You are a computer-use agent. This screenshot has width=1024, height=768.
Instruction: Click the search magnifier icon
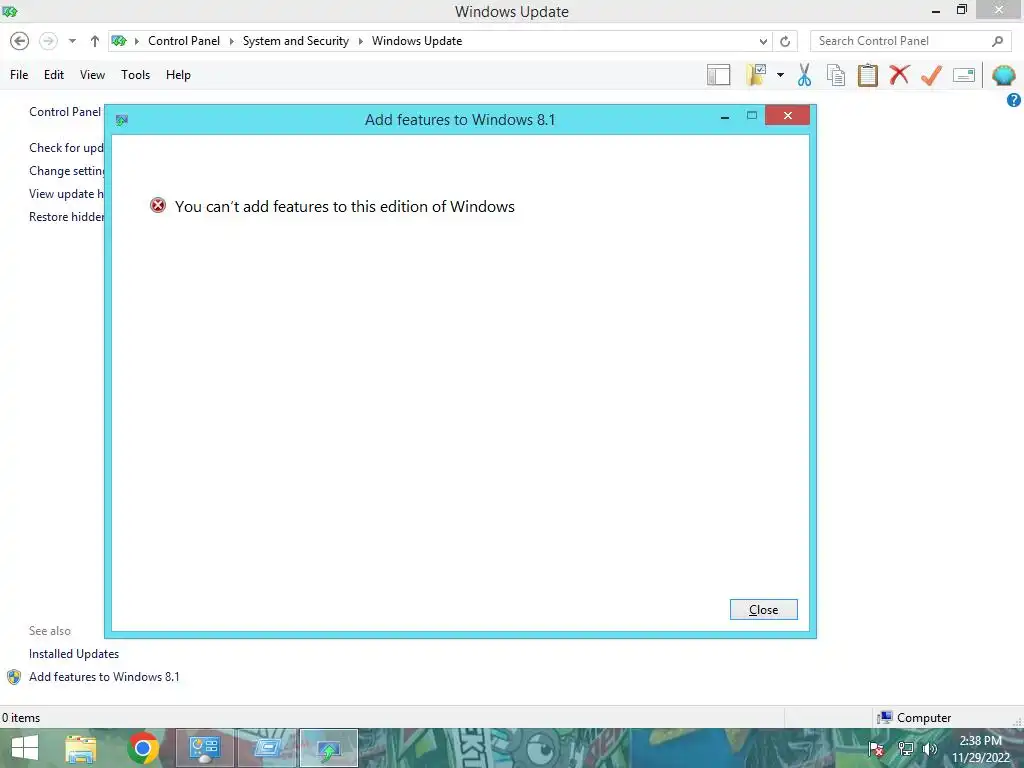997,41
